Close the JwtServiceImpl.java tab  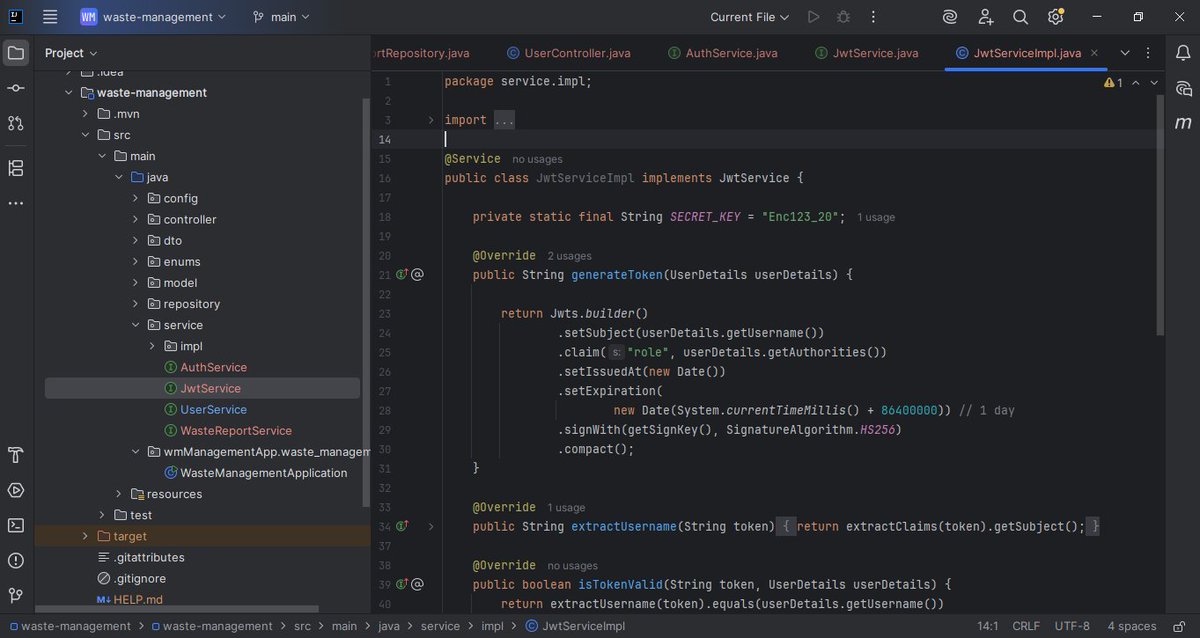[x=1094, y=53]
